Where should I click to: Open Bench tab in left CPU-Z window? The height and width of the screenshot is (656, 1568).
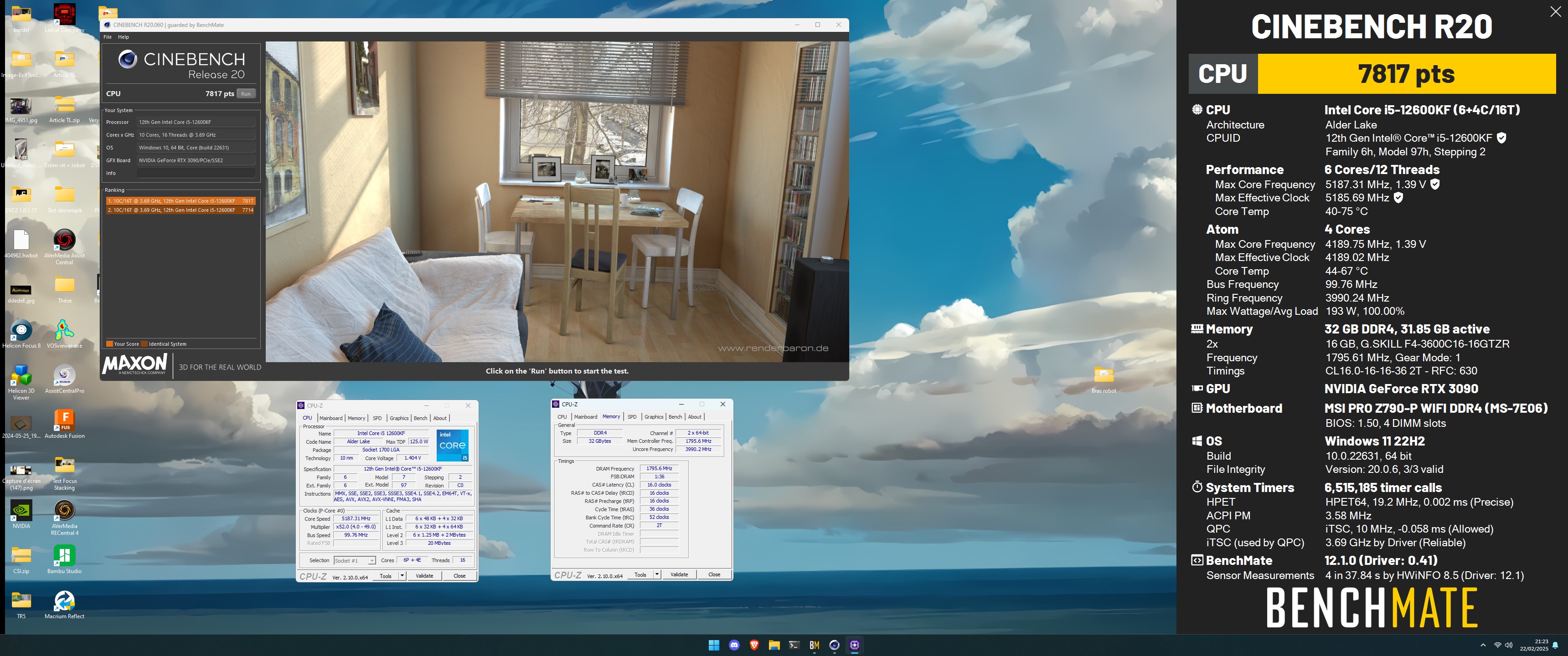click(x=421, y=418)
